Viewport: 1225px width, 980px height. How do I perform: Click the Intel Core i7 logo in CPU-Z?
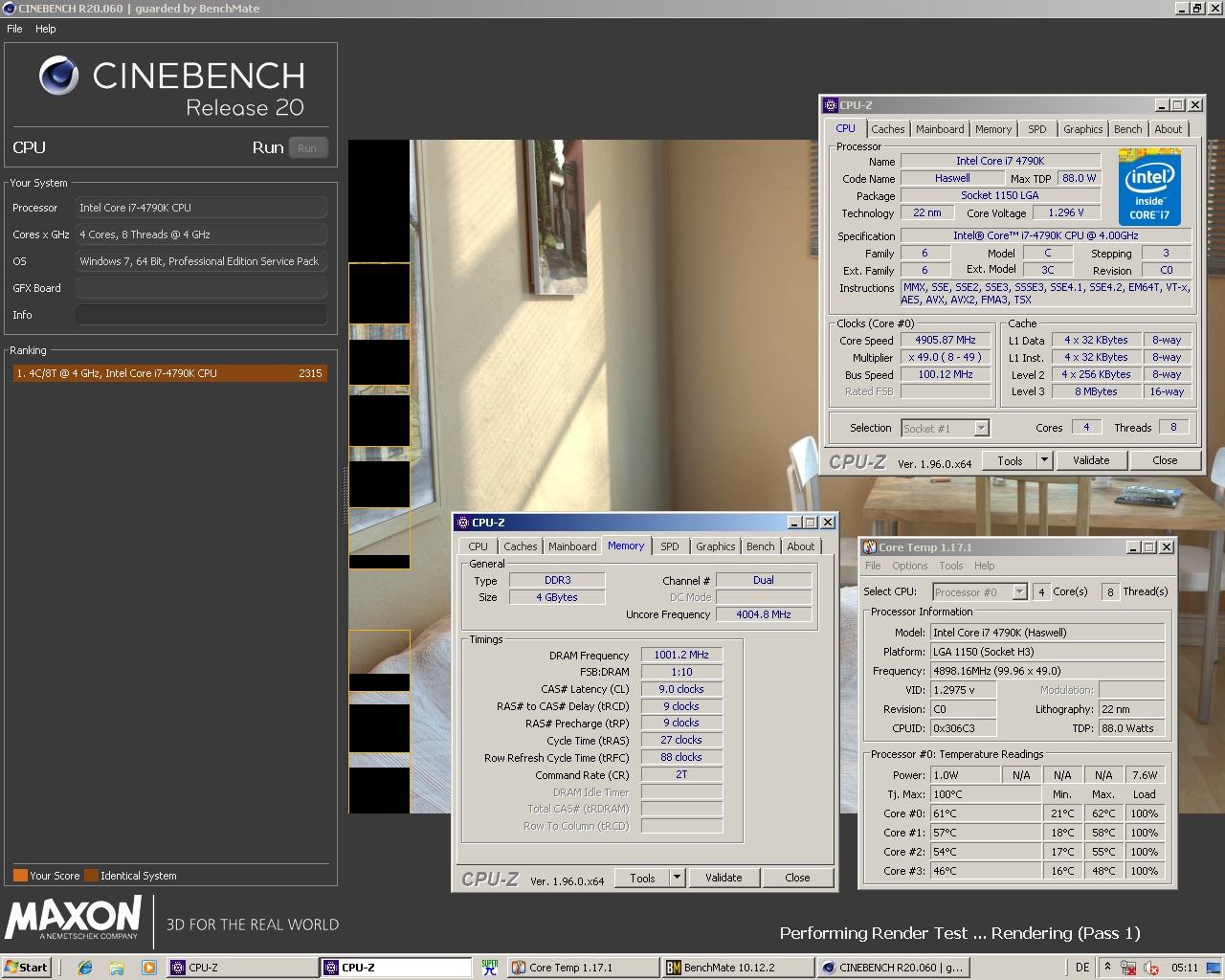coord(1149,186)
